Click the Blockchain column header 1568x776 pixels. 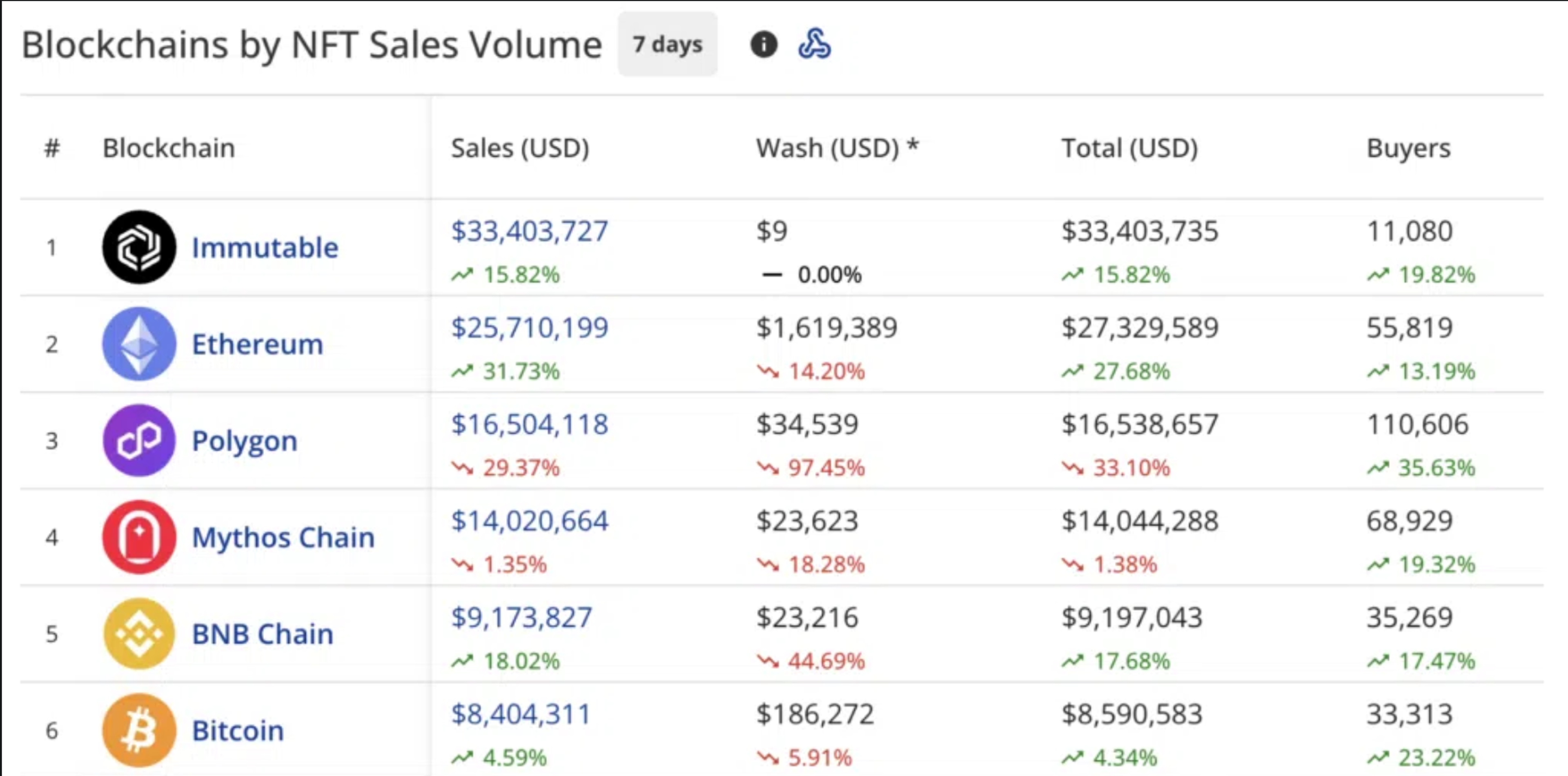point(169,148)
